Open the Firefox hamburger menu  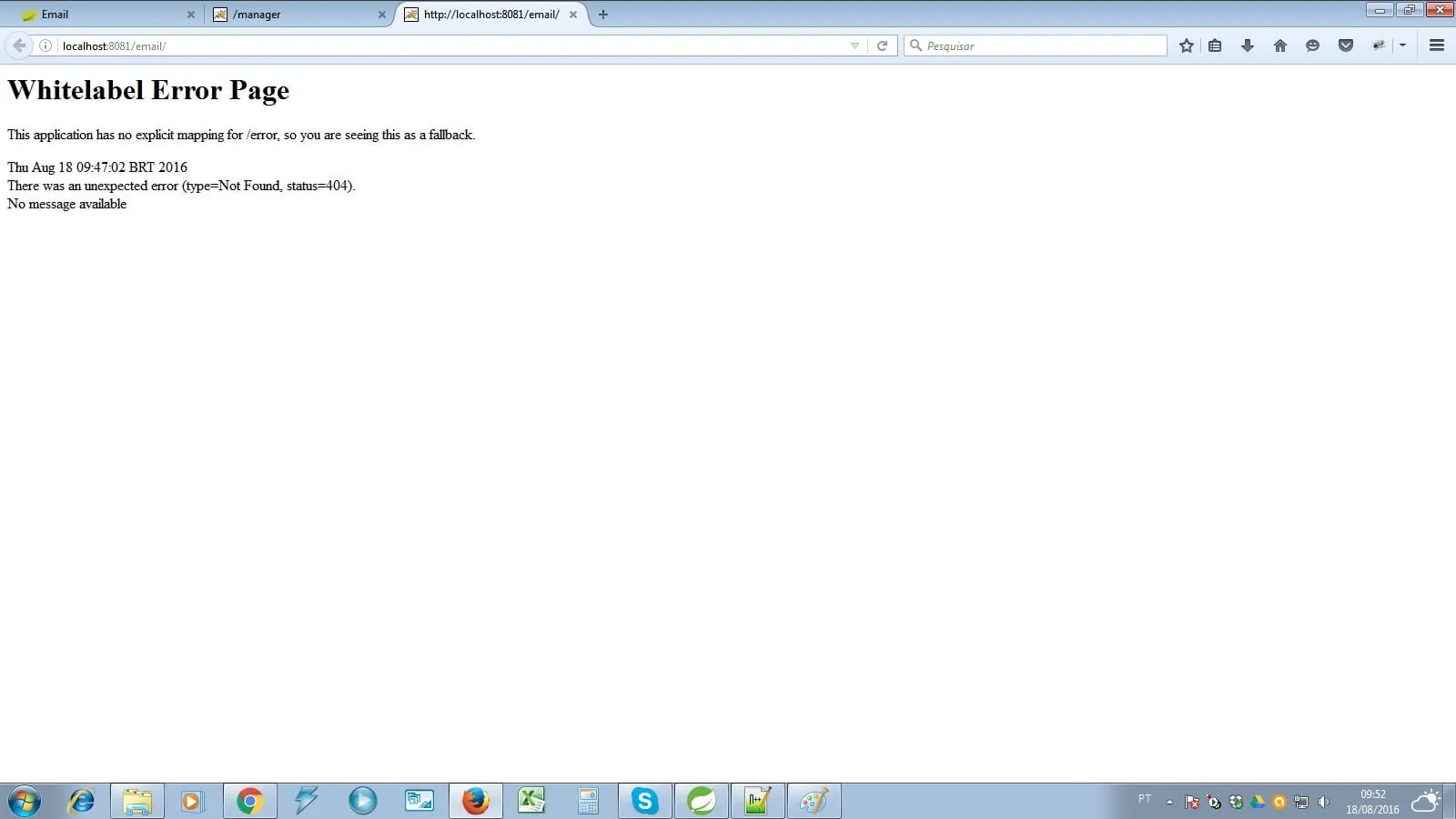pyautogui.click(x=1437, y=45)
